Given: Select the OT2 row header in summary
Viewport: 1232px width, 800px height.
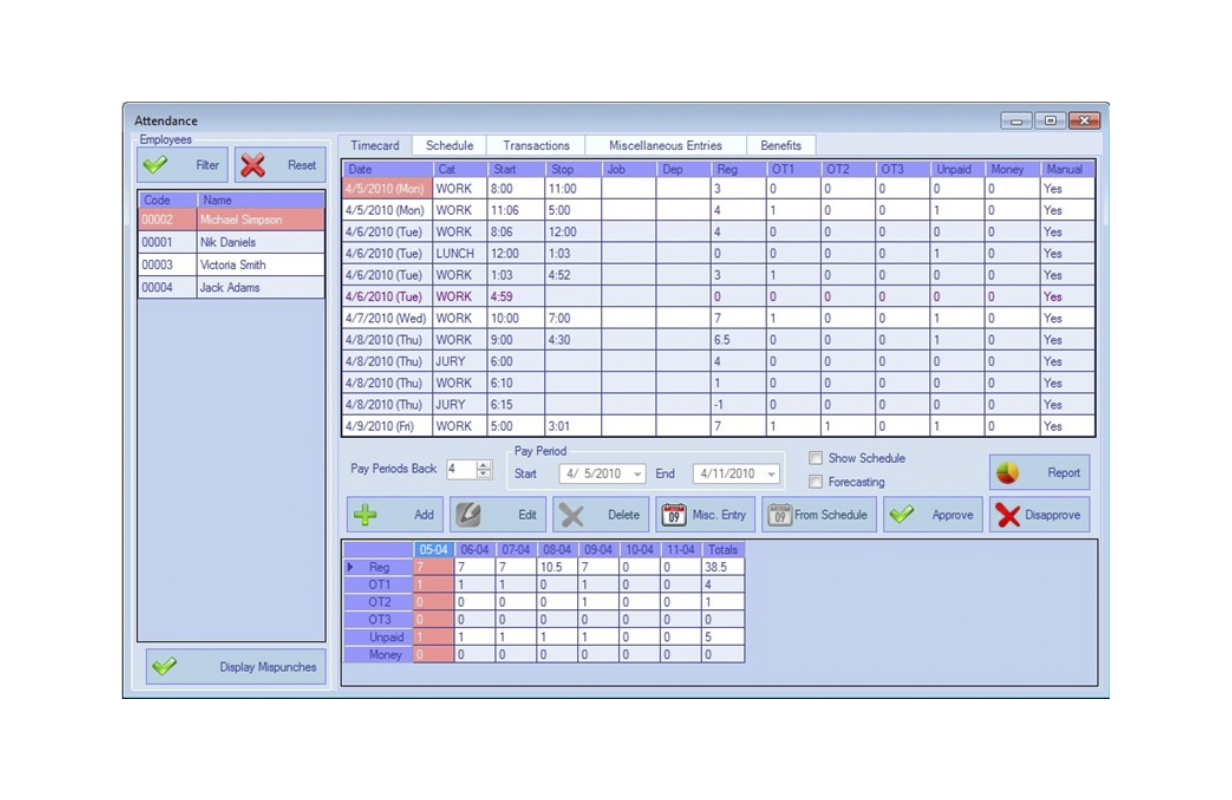Looking at the screenshot, I should pos(378,602).
